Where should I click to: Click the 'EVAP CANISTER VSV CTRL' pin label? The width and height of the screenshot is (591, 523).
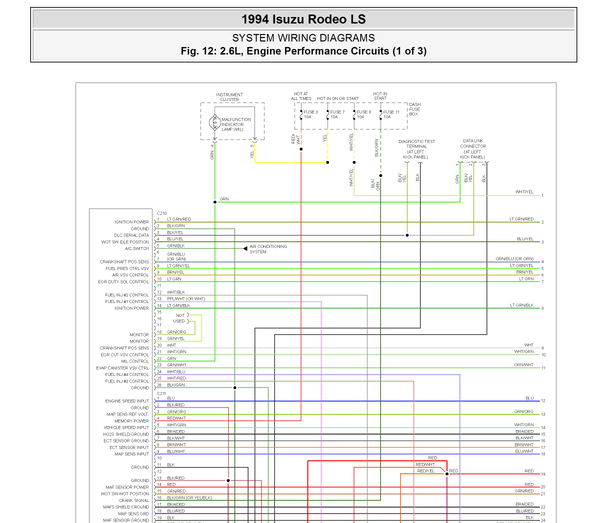click(x=122, y=368)
